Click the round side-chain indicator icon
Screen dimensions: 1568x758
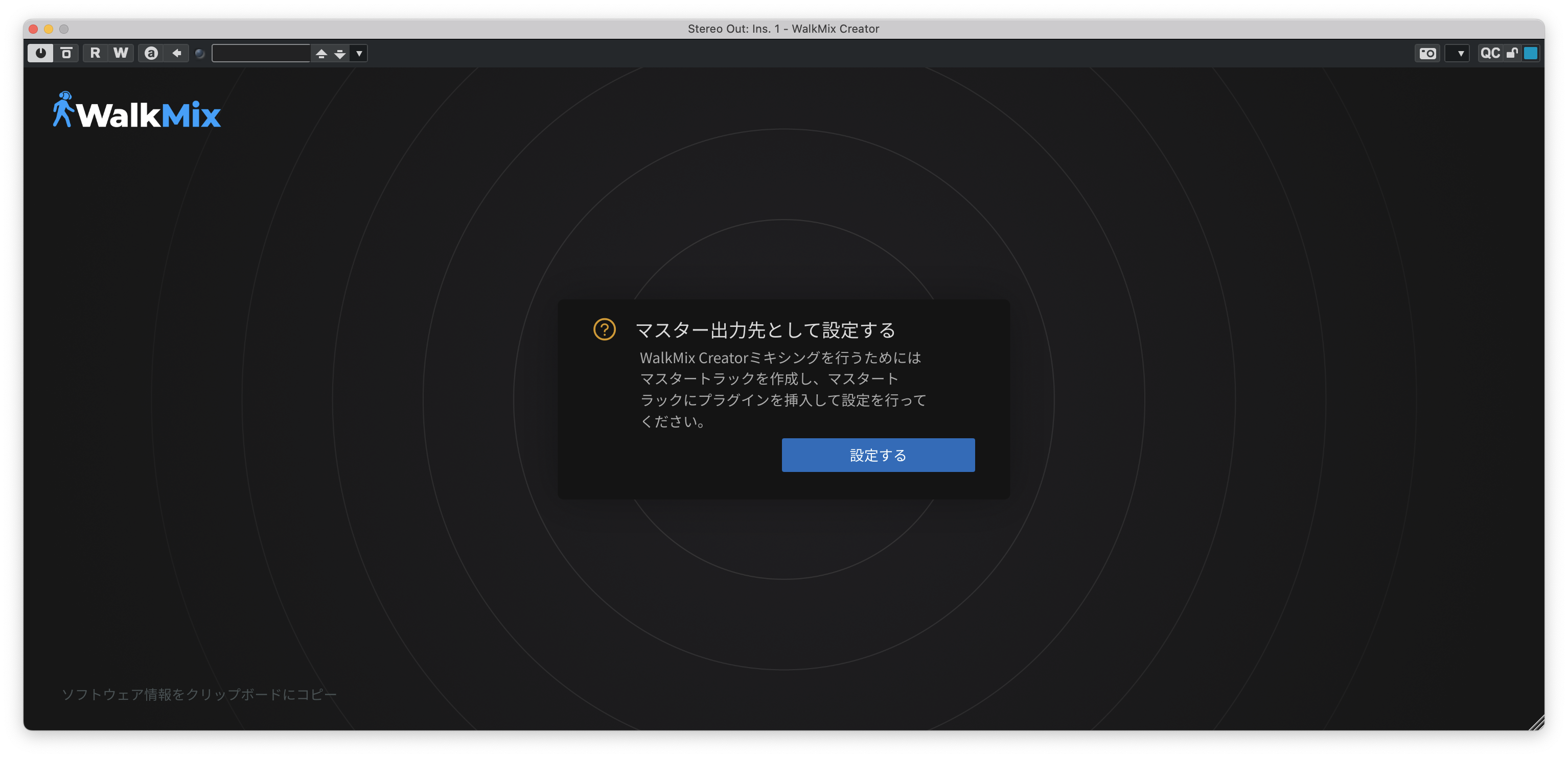200,54
